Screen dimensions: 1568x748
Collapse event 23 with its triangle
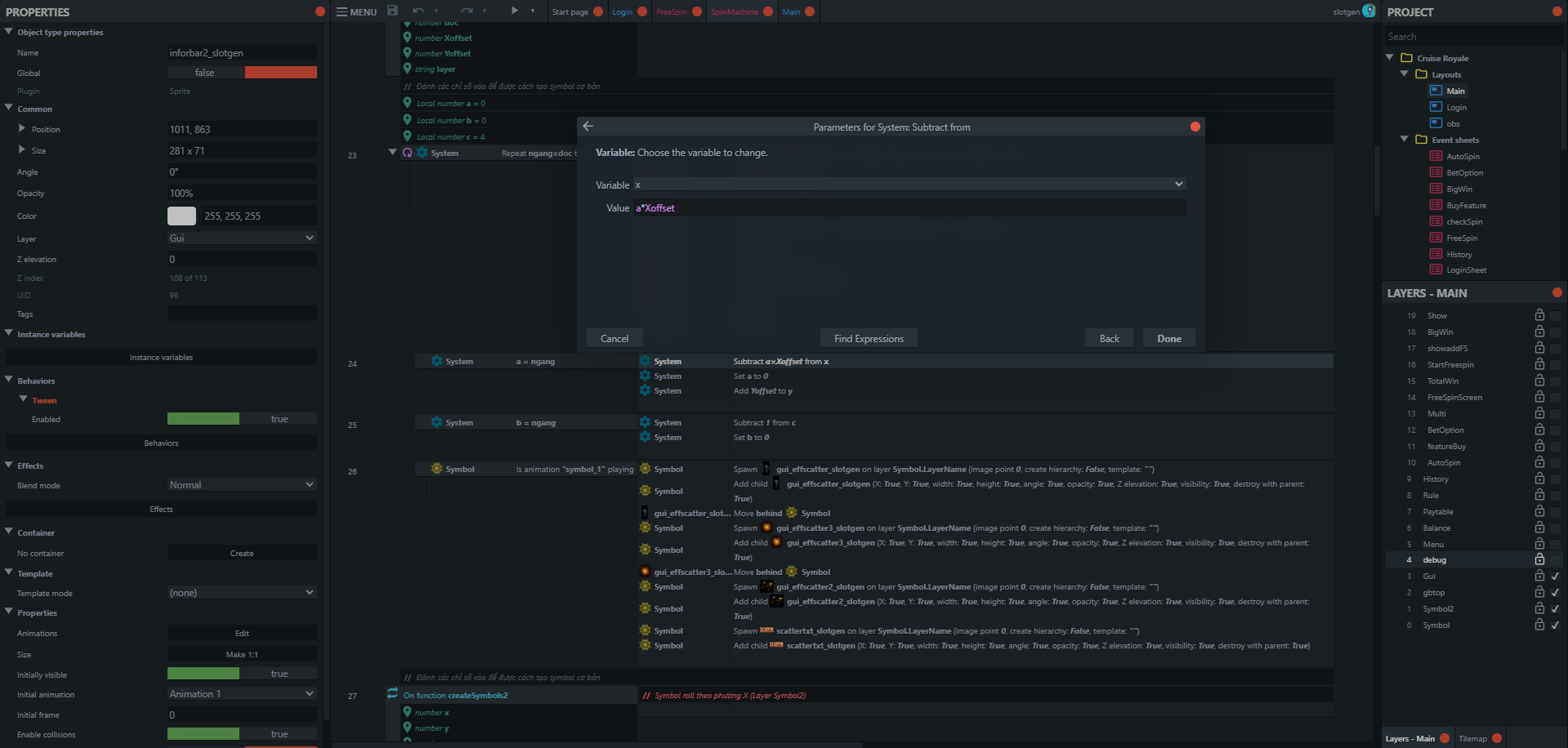point(392,152)
